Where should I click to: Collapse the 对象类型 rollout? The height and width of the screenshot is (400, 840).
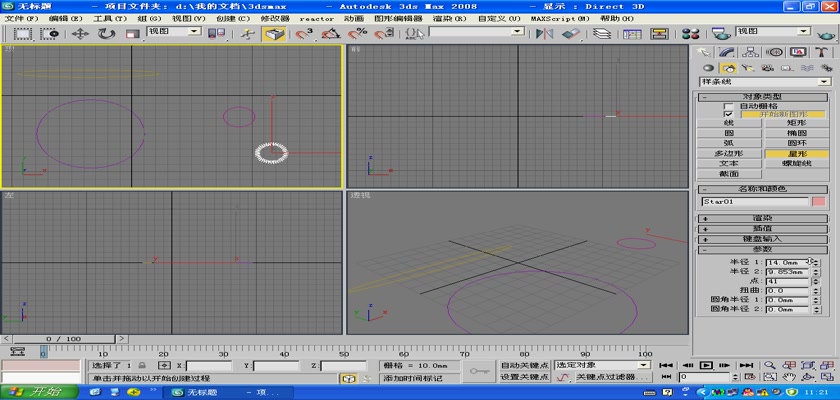pos(762,97)
